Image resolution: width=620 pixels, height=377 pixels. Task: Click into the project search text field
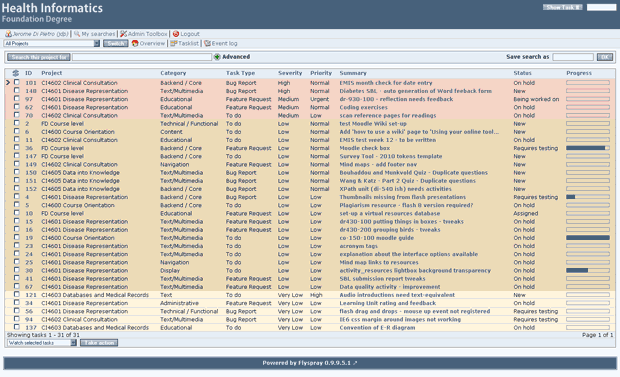(142, 57)
